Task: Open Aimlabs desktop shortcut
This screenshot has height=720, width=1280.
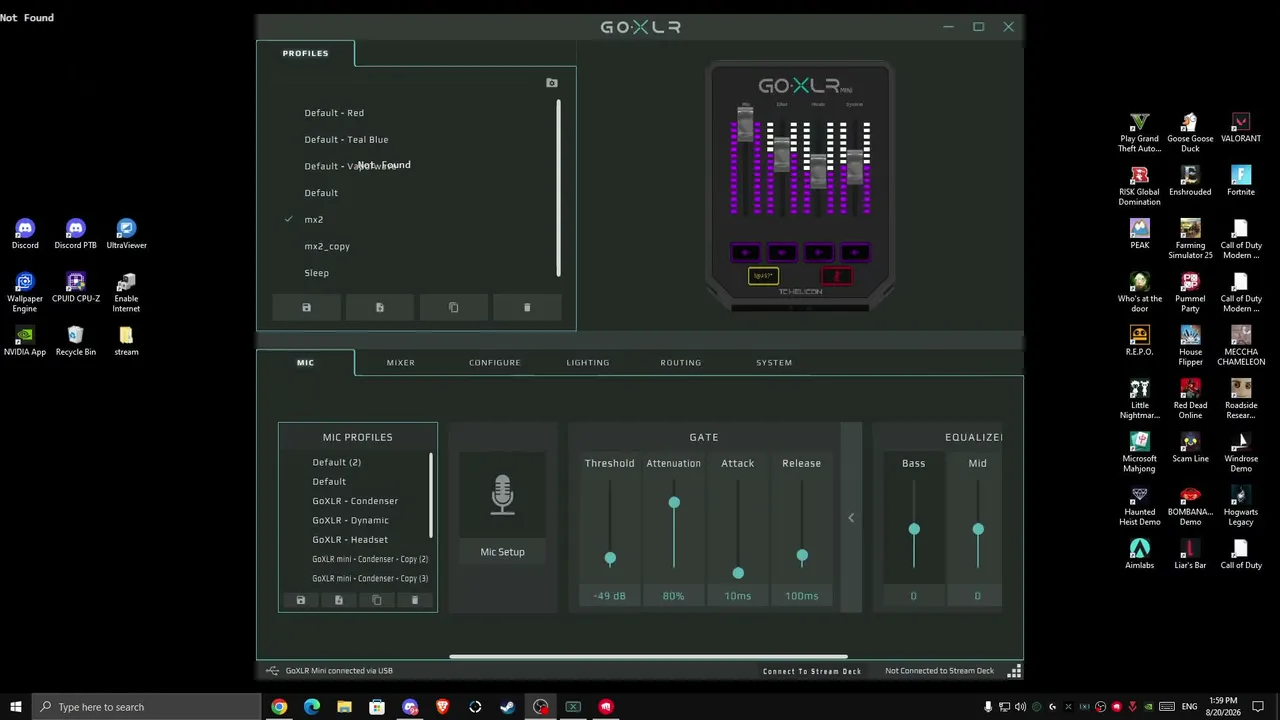Action: click(1140, 554)
